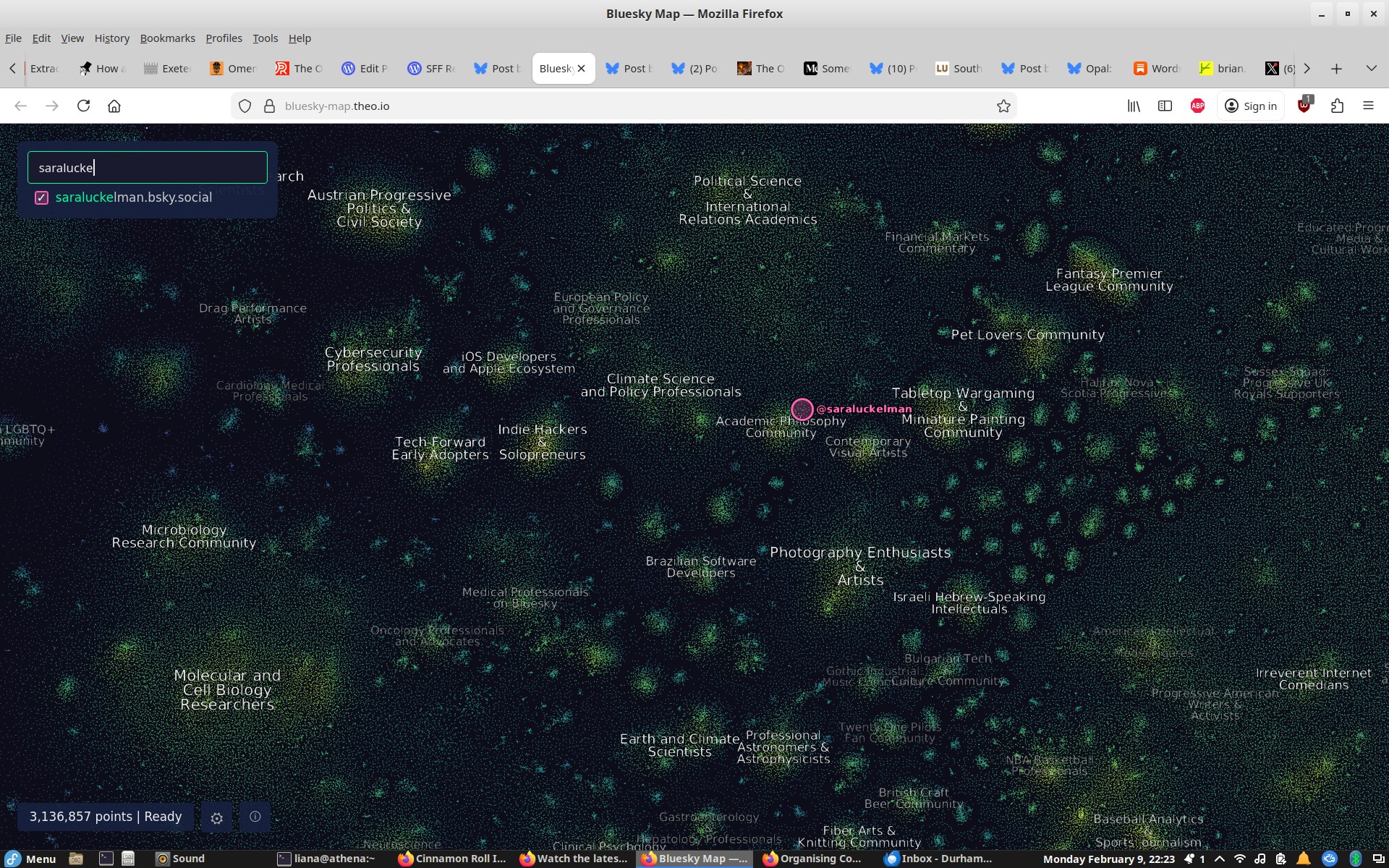Open the hamburger application menu

pos(1368,106)
